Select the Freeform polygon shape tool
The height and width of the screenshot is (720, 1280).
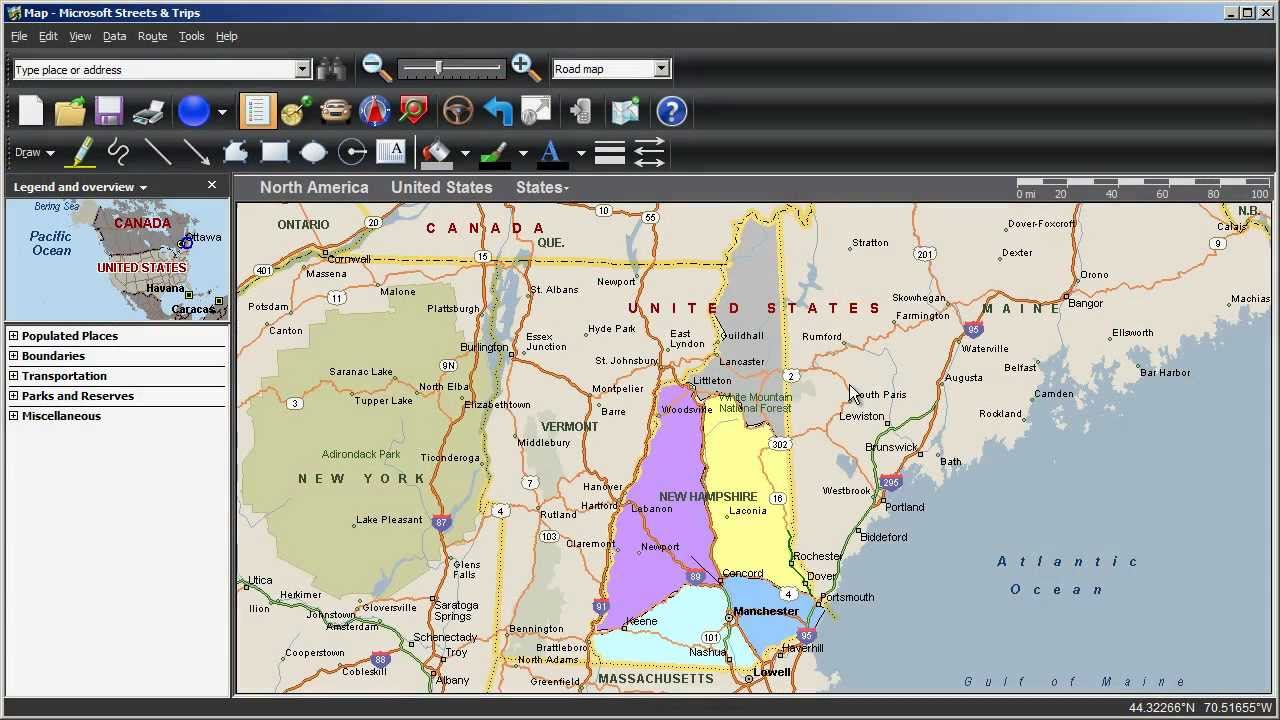pos(235,153)
